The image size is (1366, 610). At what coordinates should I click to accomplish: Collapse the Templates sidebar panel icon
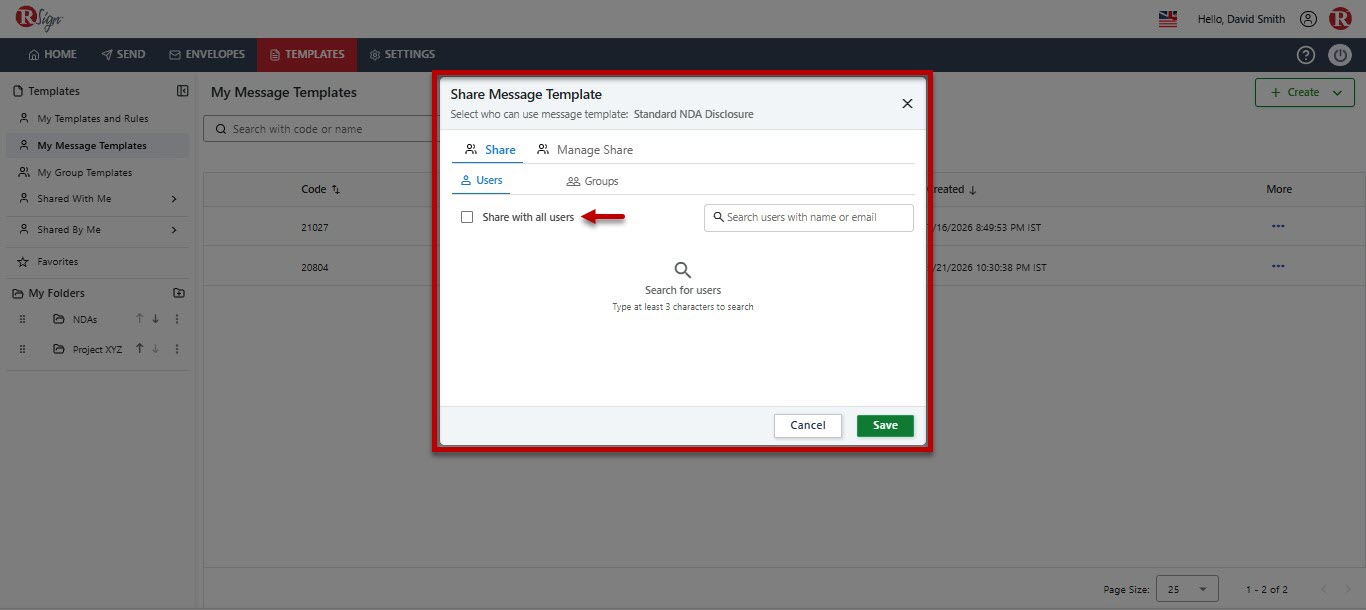[x=182, y=91]
